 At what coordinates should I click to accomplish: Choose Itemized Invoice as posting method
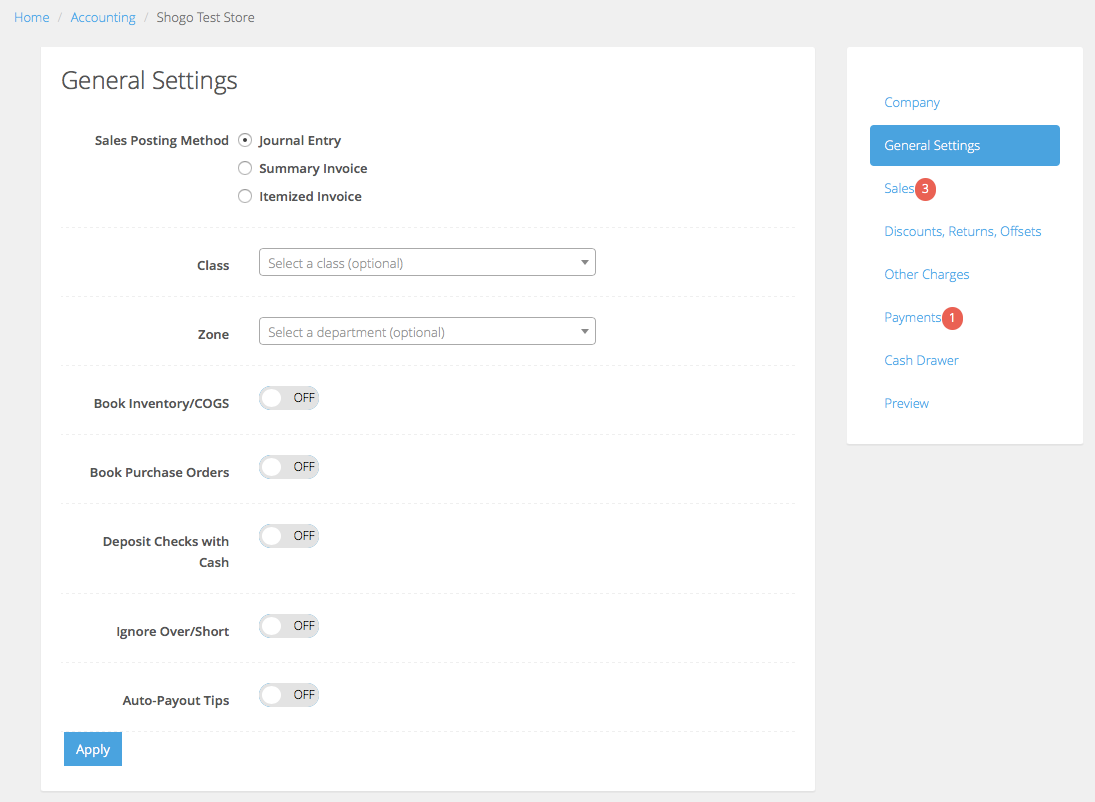tap(245, 196)
